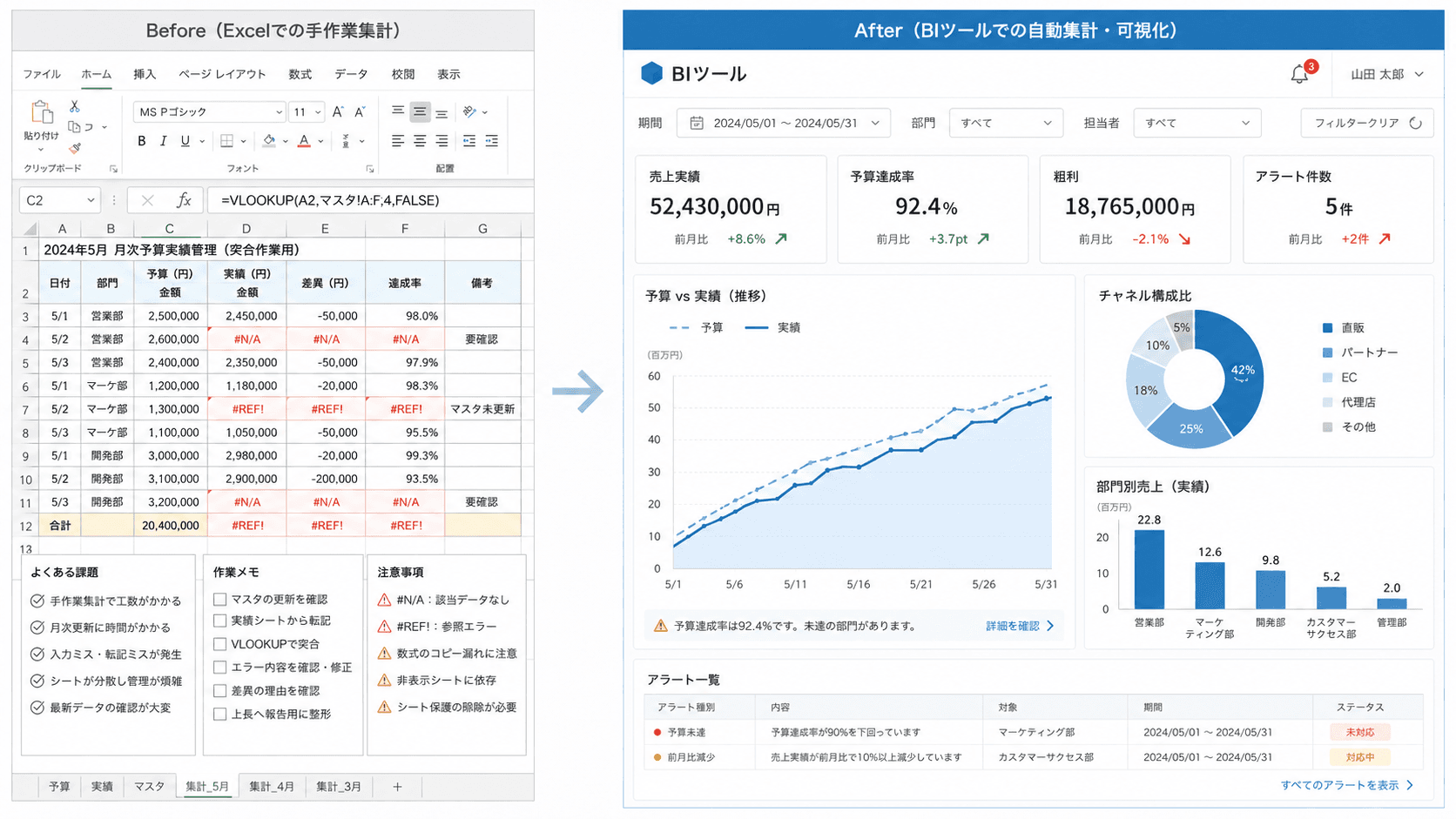Click the cell Borders icon

(226, 141)
